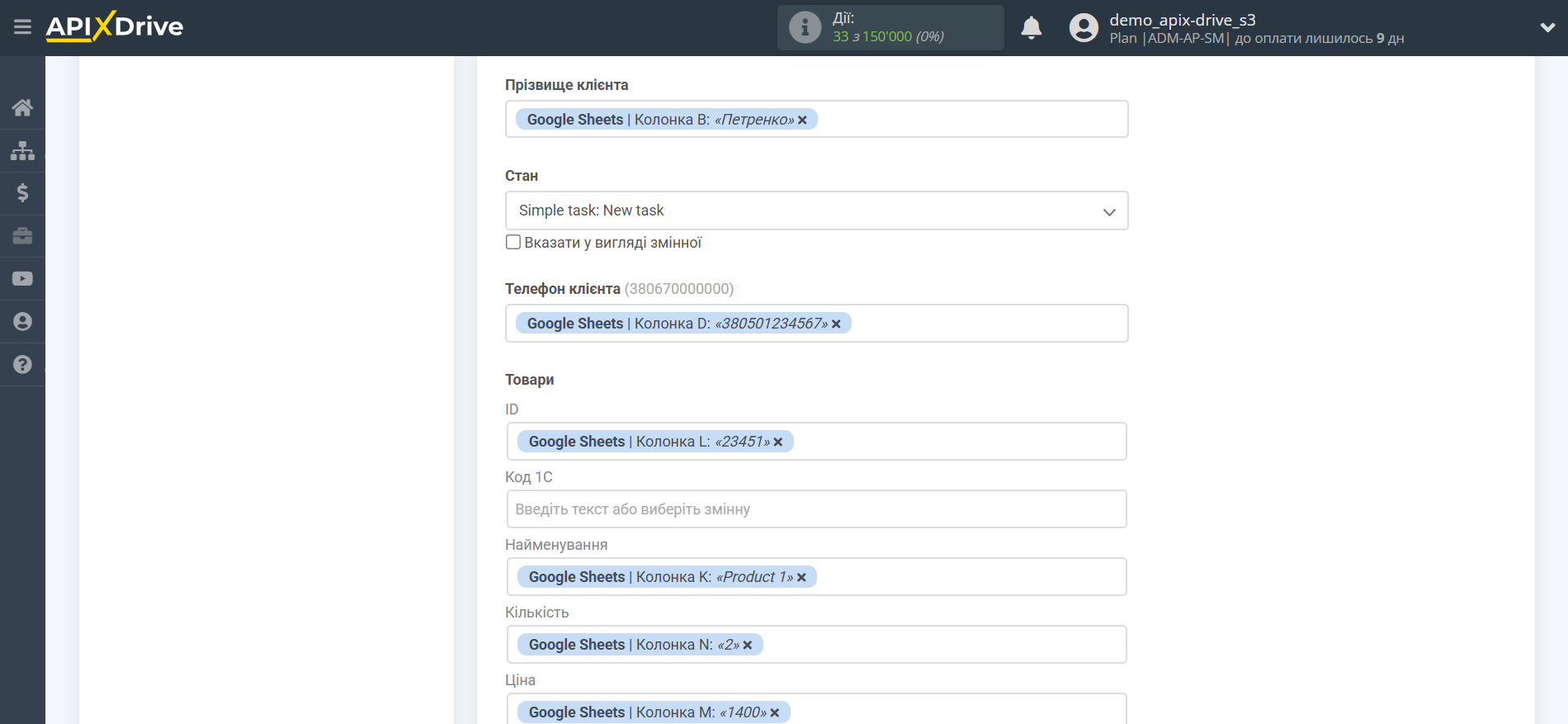Click the Plan ADM-AP-SM payment notice

click(1256, 39)
